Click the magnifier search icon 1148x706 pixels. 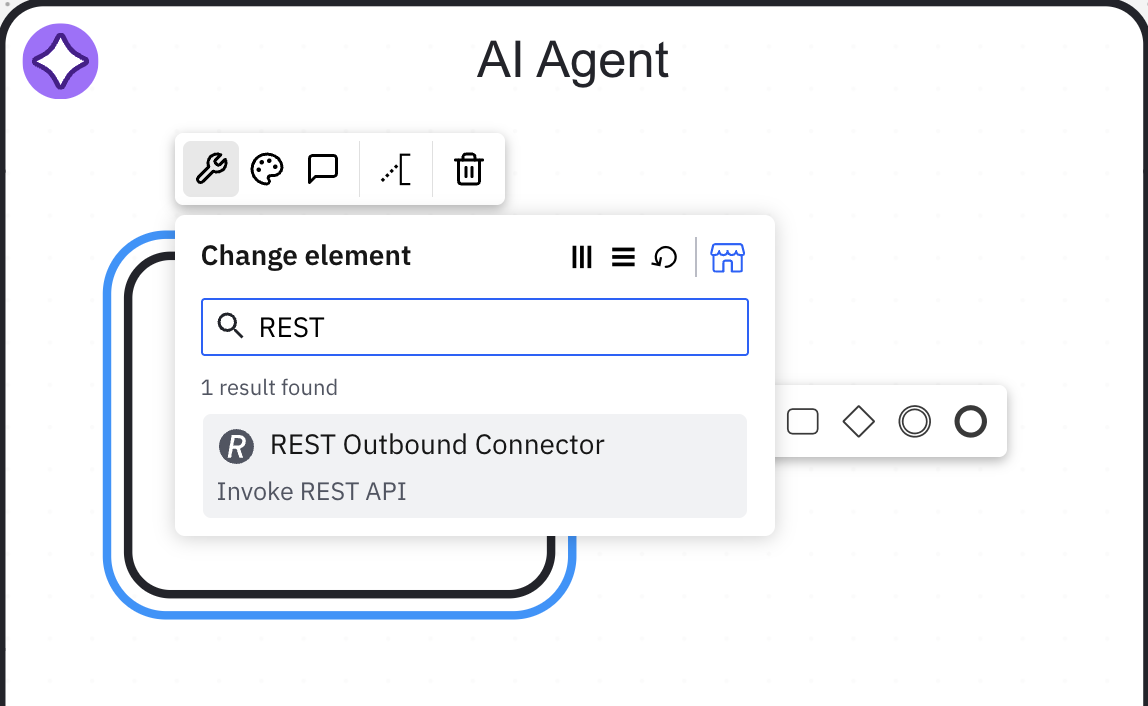click(x=231, y=326)
